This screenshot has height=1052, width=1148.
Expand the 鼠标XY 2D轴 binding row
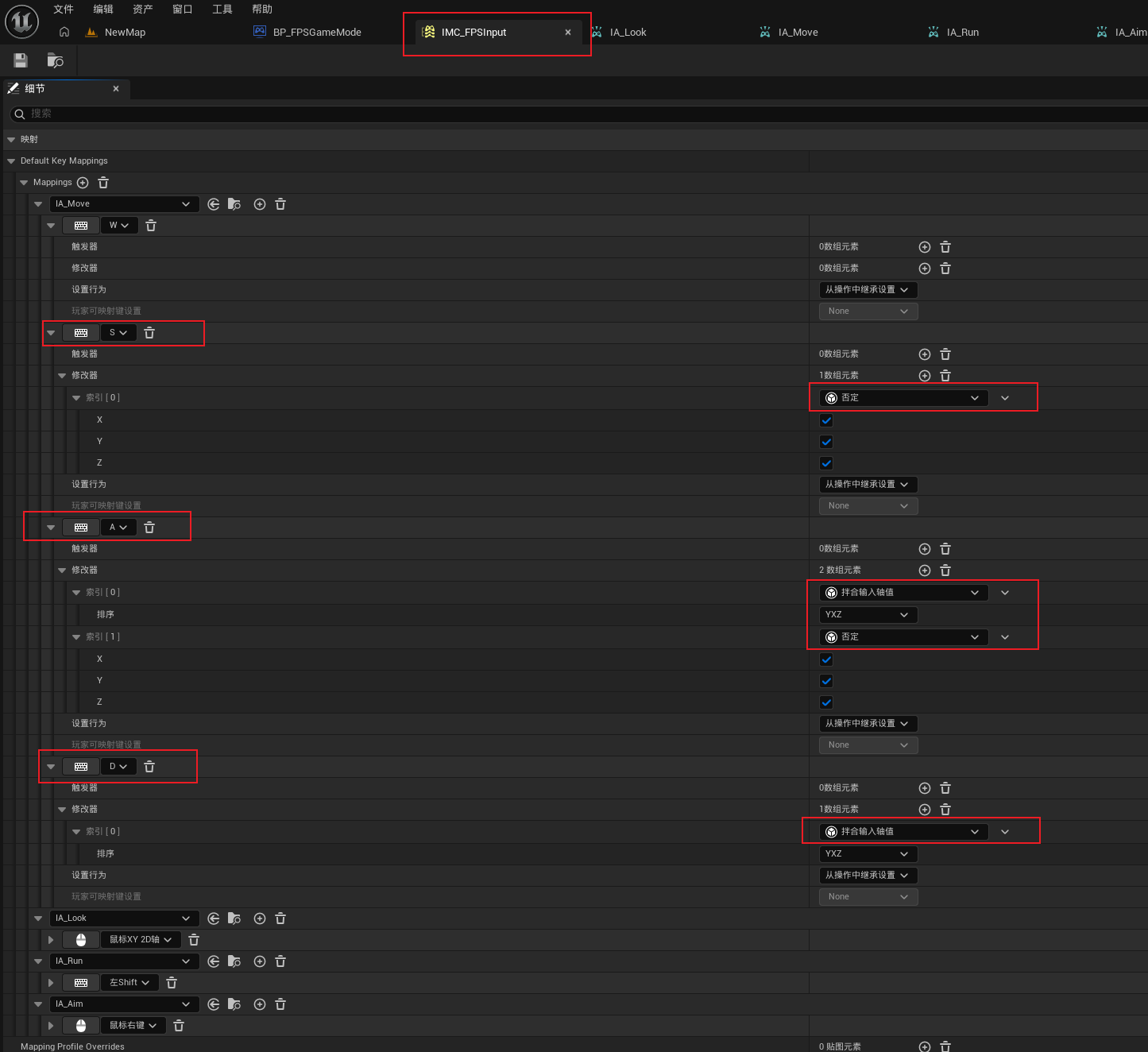(x=51, y=940)
